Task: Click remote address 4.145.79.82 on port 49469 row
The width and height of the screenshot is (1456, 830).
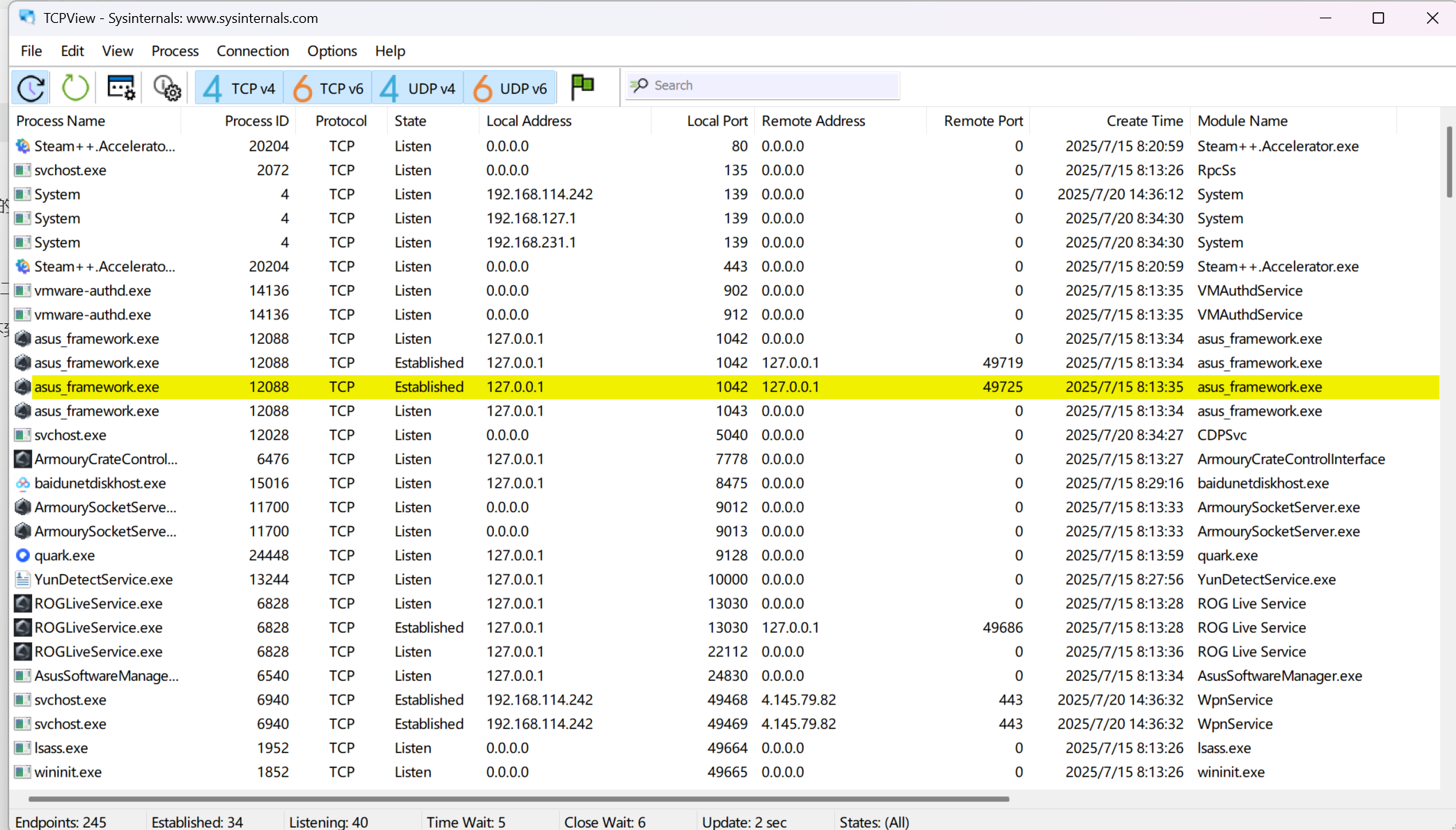Action: coord(798,724)
